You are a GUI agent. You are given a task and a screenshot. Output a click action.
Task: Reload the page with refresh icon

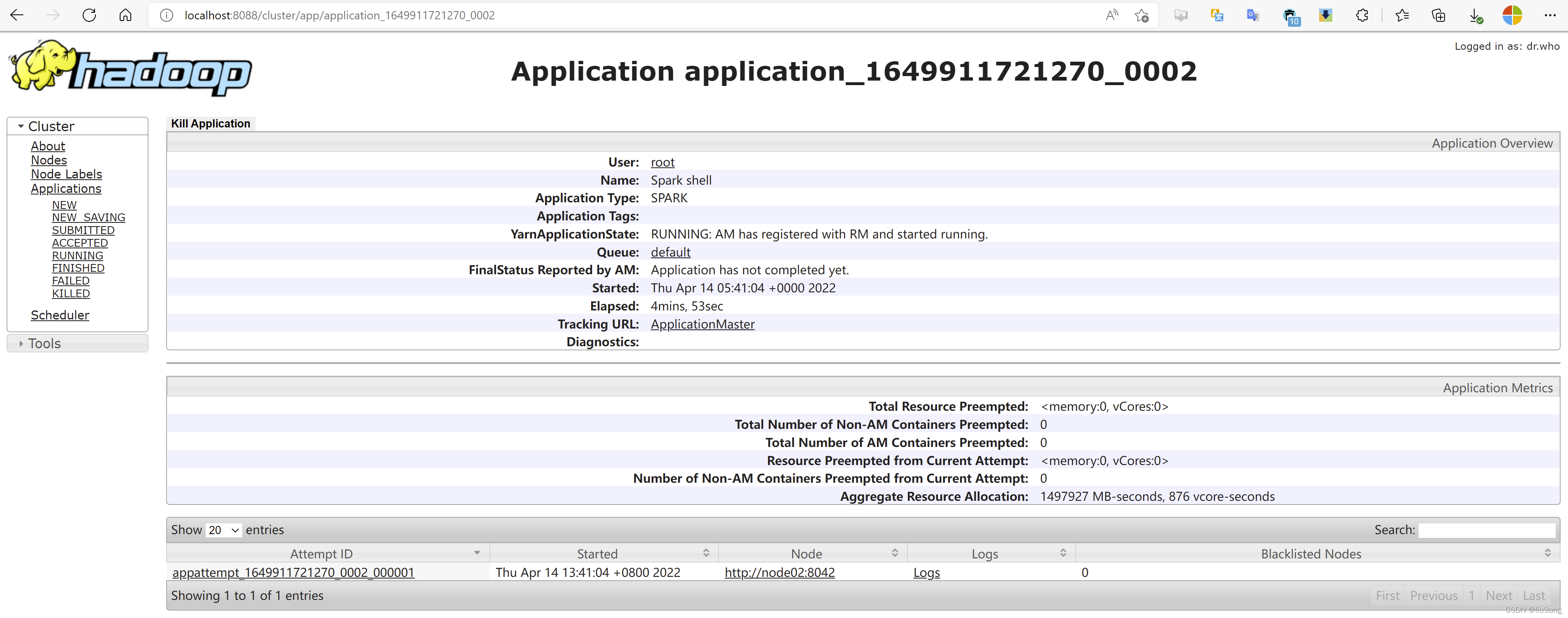[x=90, y=15]
